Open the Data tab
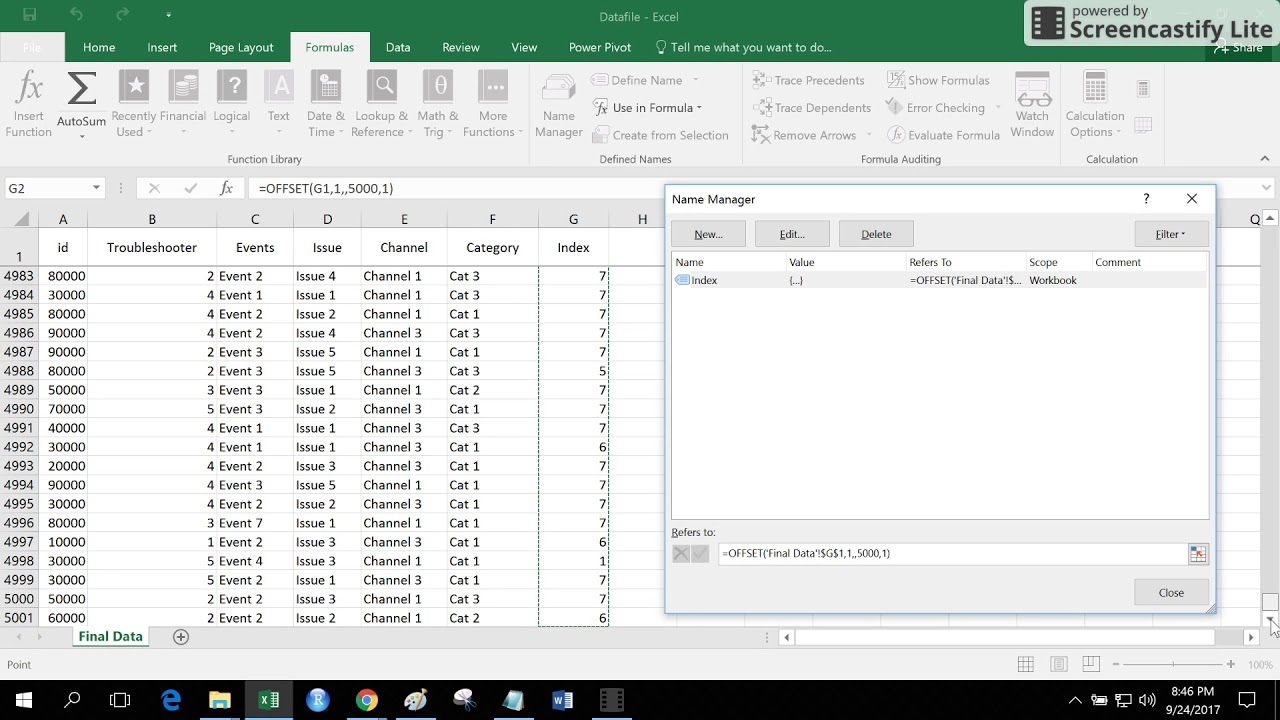This screenshot has height=720, width=1280. pos(398,47)
